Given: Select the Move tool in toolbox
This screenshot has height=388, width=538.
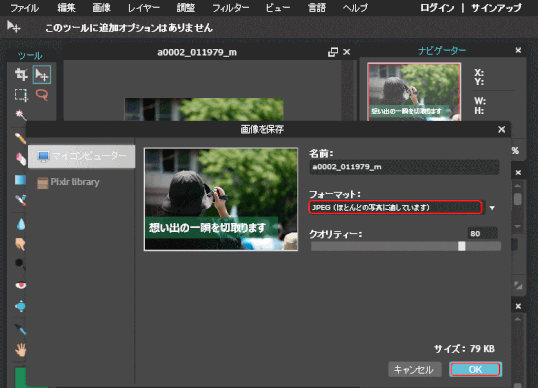Looking at the screenshot, I should [x=42, y=74].
